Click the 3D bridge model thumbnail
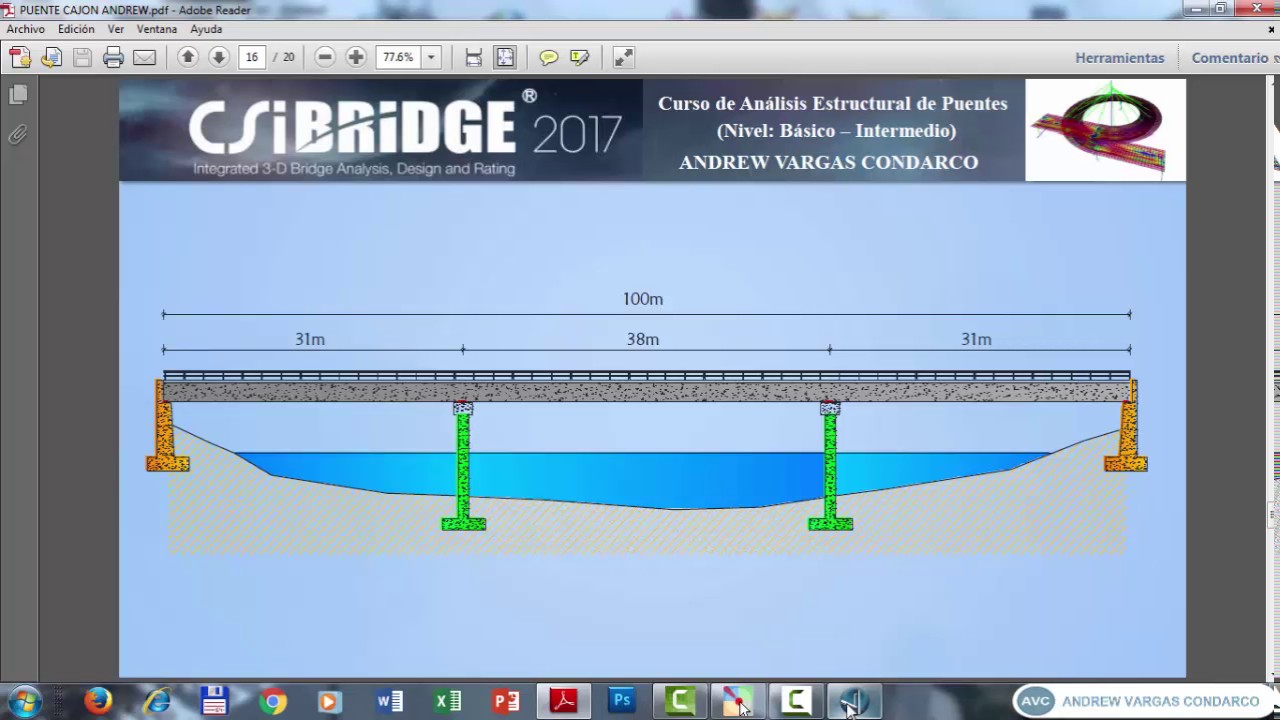The image size is (1280, 720). pyautogui.click(x=1105, y=130)
